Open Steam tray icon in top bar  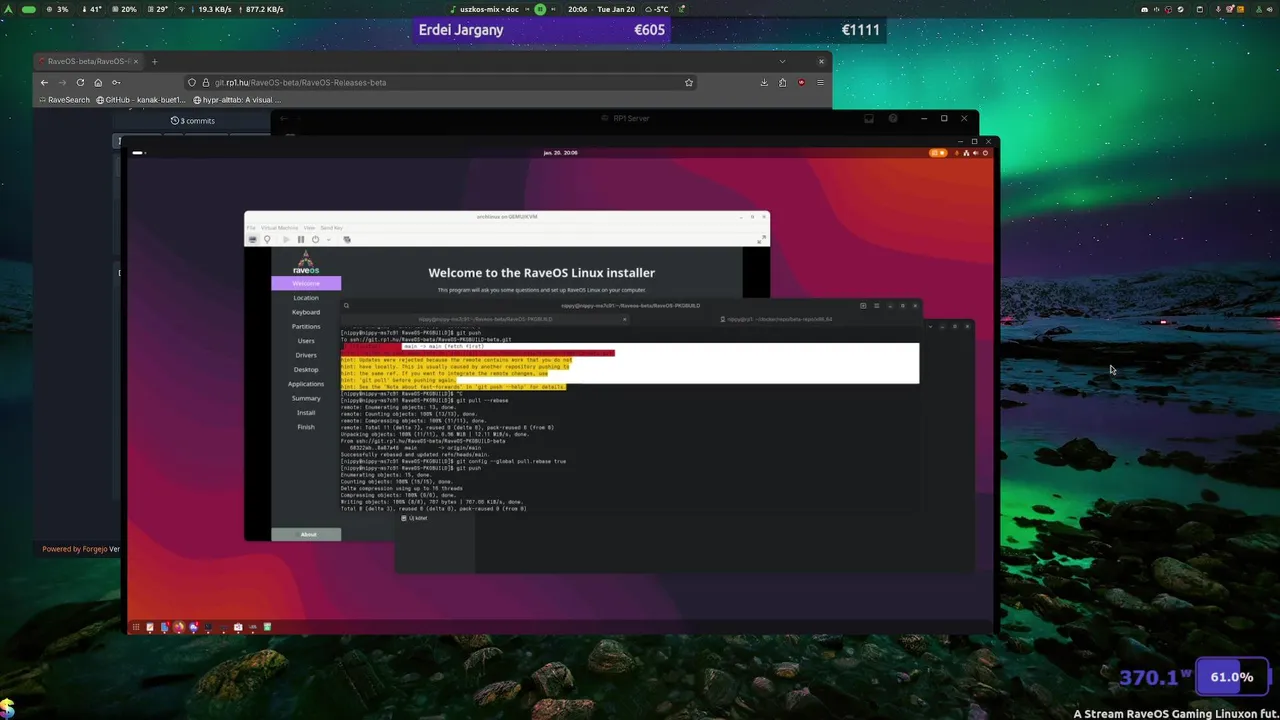click(1180, 9)
